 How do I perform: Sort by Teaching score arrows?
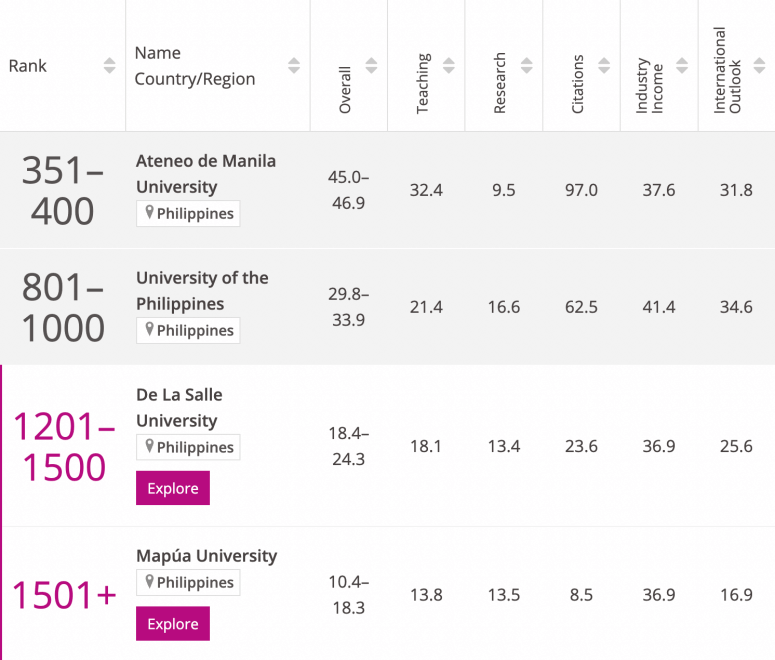[x=449, y=65]
